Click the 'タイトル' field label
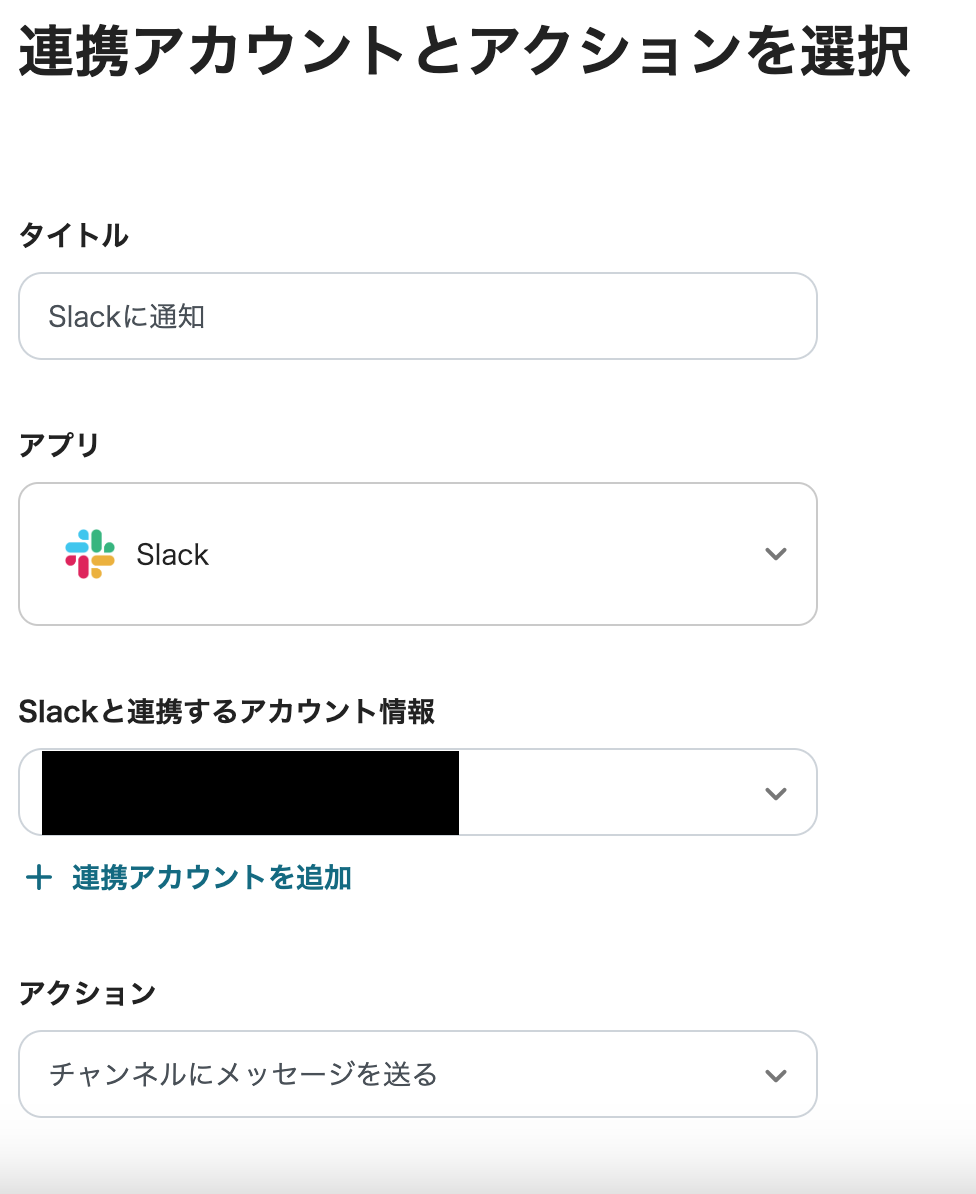The height and width of the screenshot is (1194, 976). coord(73,236)
